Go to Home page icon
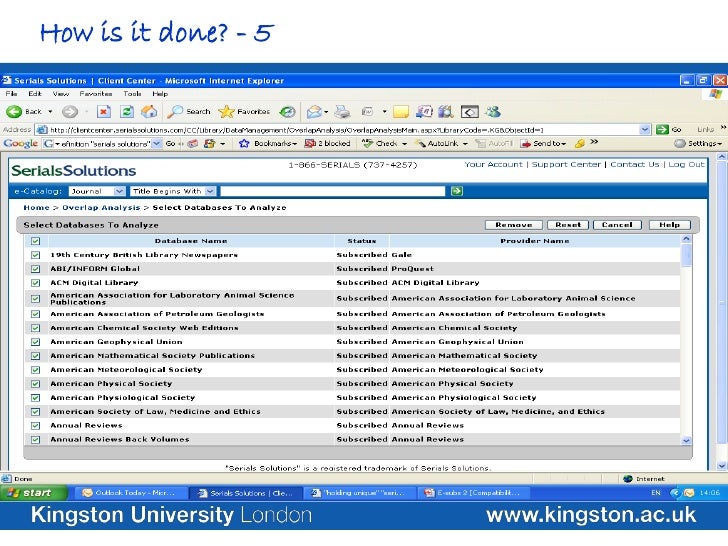This screenshot has width=728, height=546. pyautogui.click(x=149, y=111)
